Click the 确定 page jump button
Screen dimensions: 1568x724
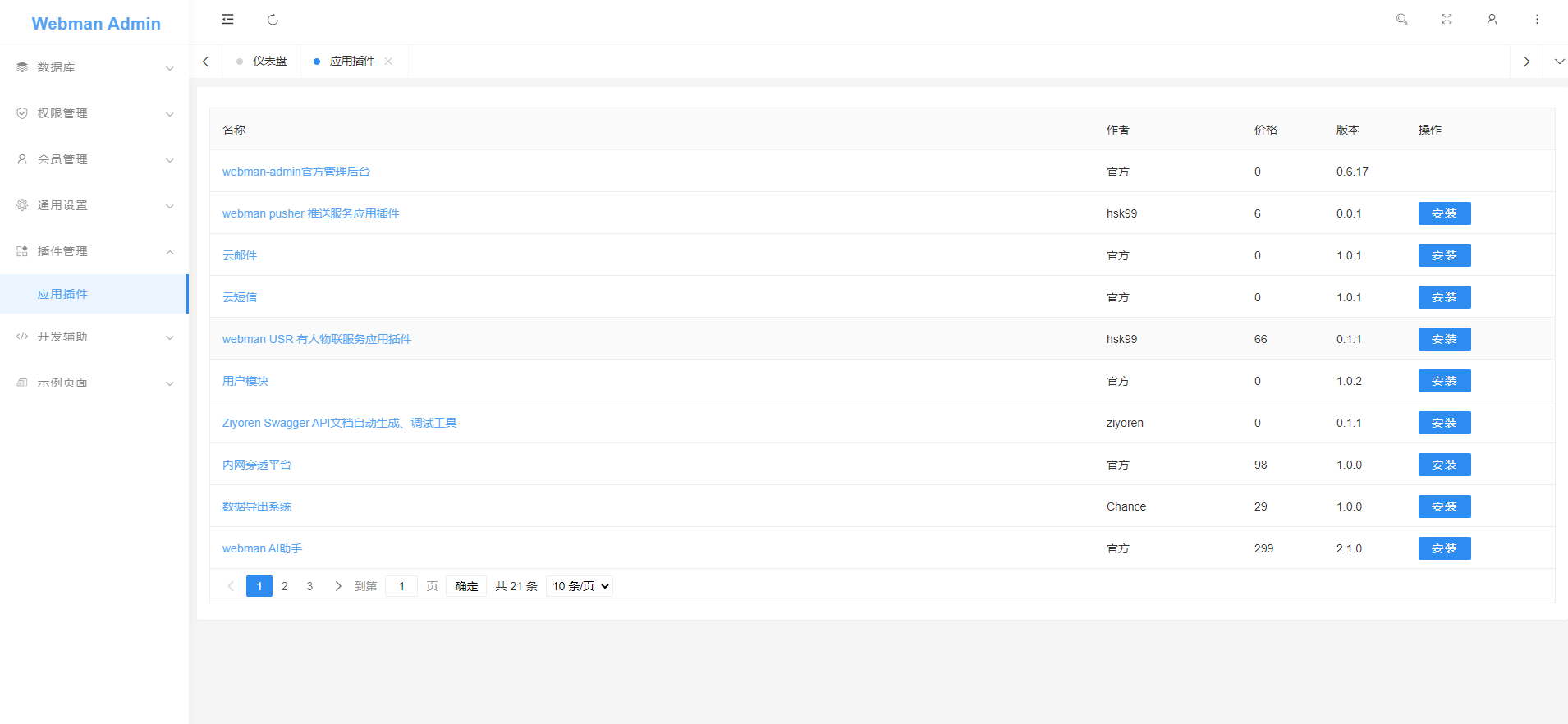[466, 586]
